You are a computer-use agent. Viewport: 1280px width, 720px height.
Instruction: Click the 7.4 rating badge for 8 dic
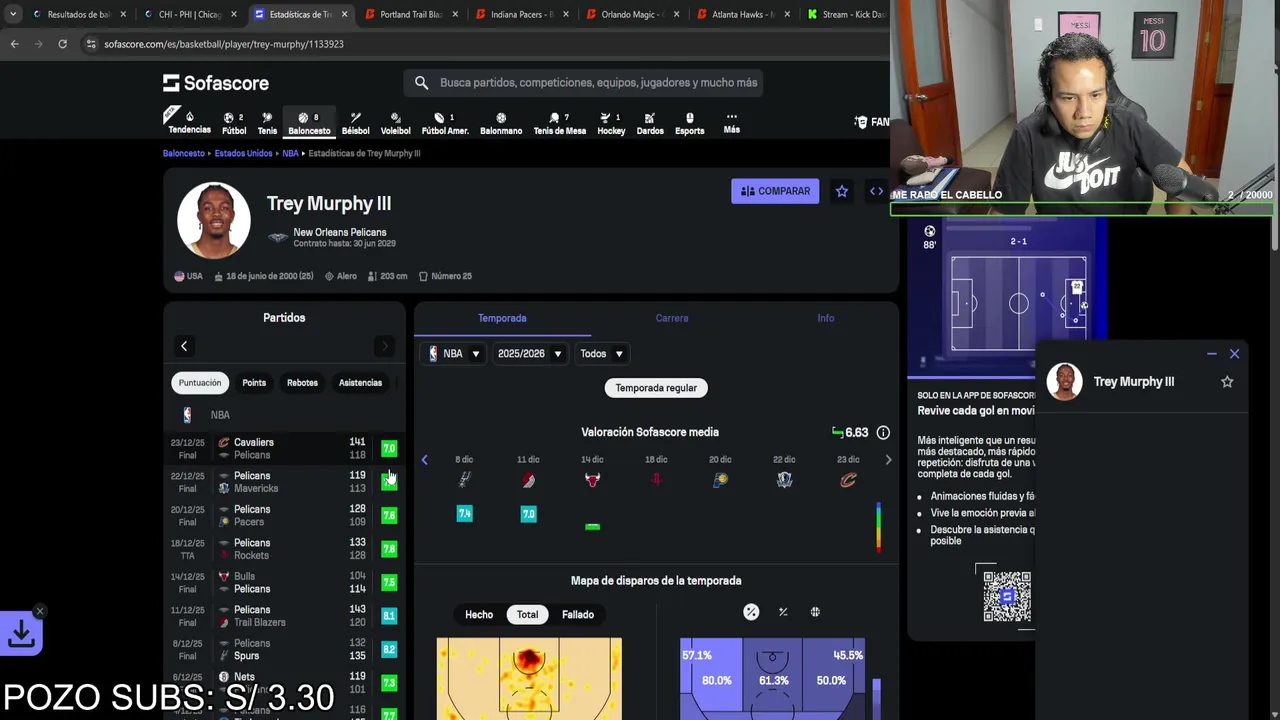point(464,514)
